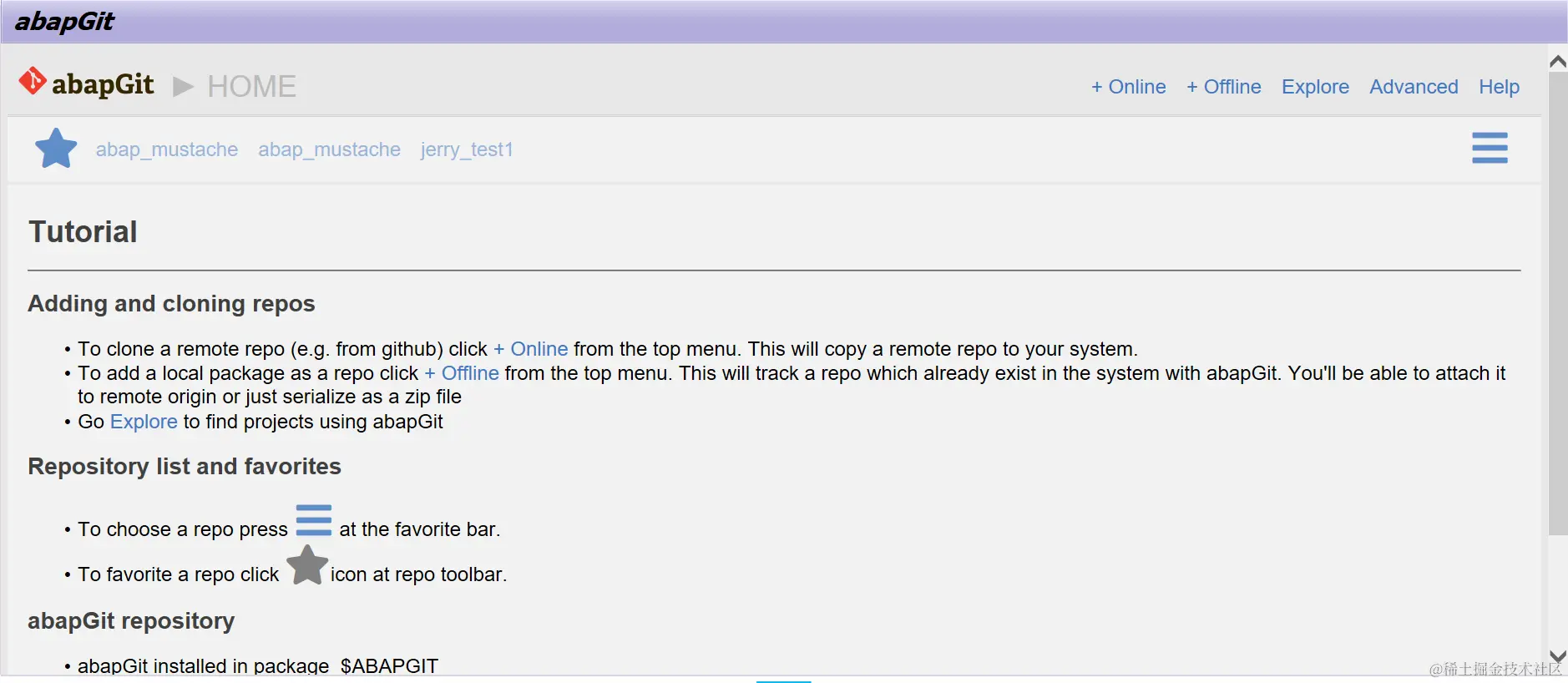The width and height of the screenshot is (1568, 683).
Task: Click the vertical scrollbar thumb
Action: pyautogui.click(x=1558, y=303)
